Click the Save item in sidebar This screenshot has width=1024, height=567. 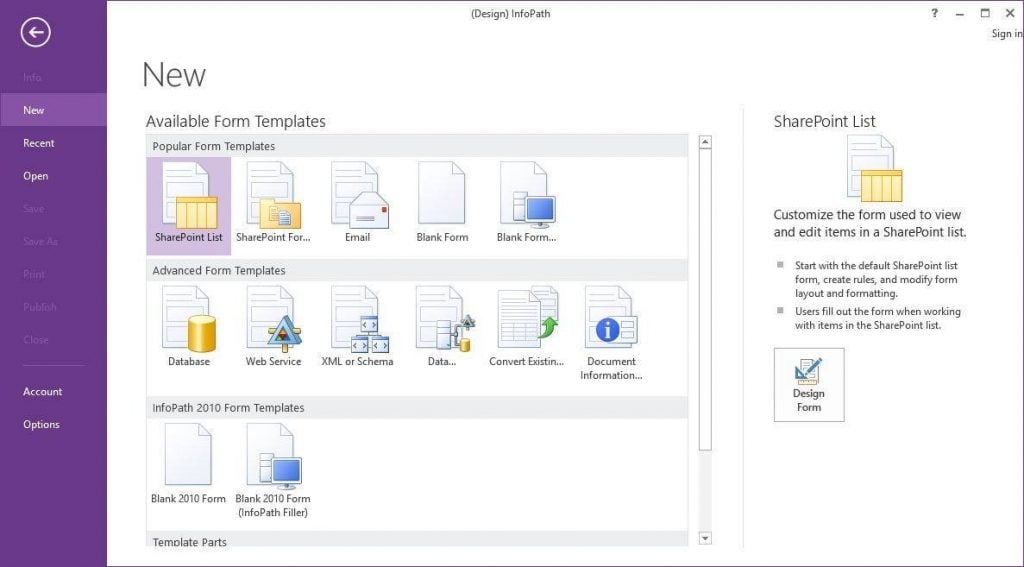(53, 208)
